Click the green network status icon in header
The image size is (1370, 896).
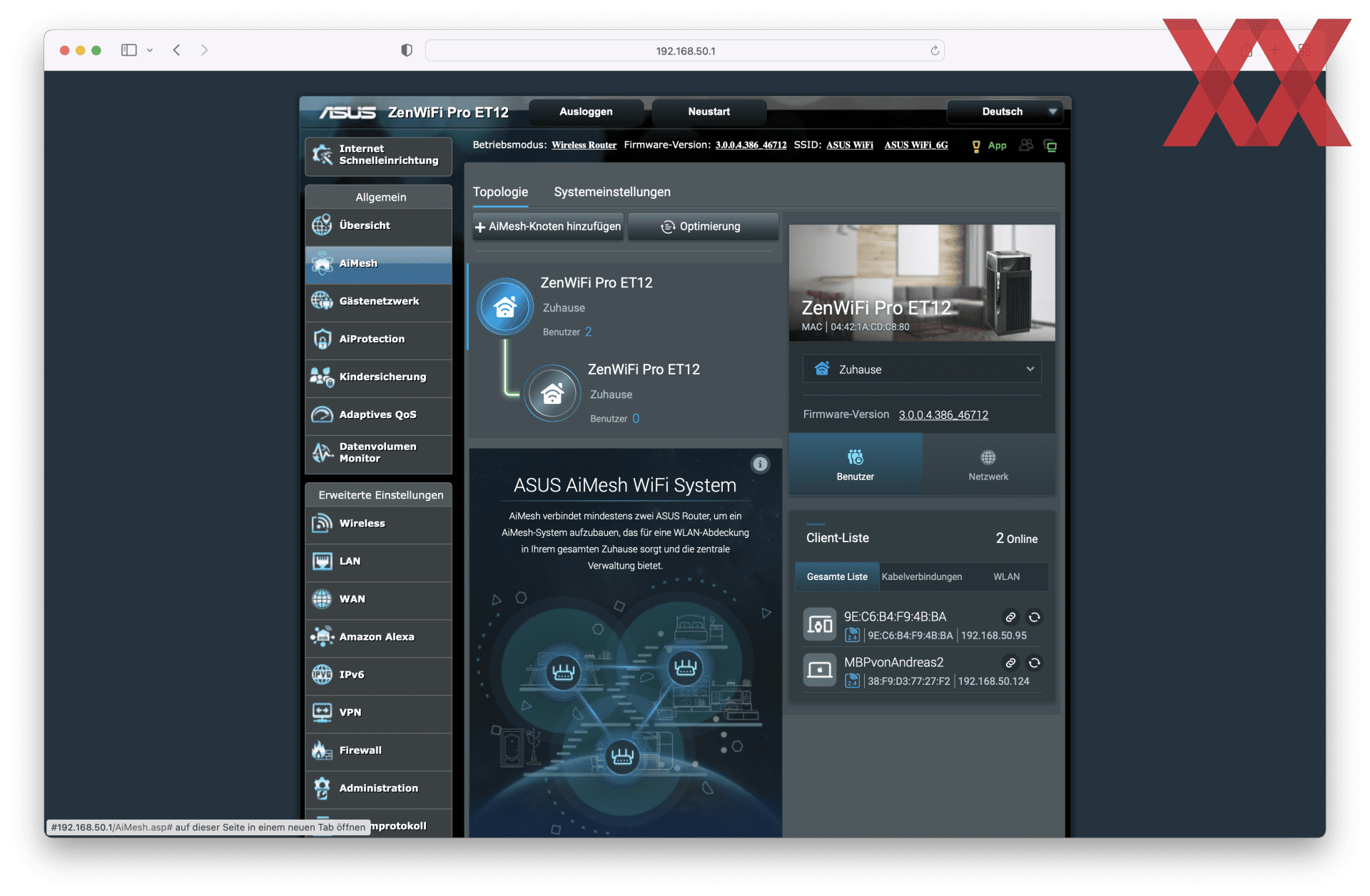point(1050,146)
